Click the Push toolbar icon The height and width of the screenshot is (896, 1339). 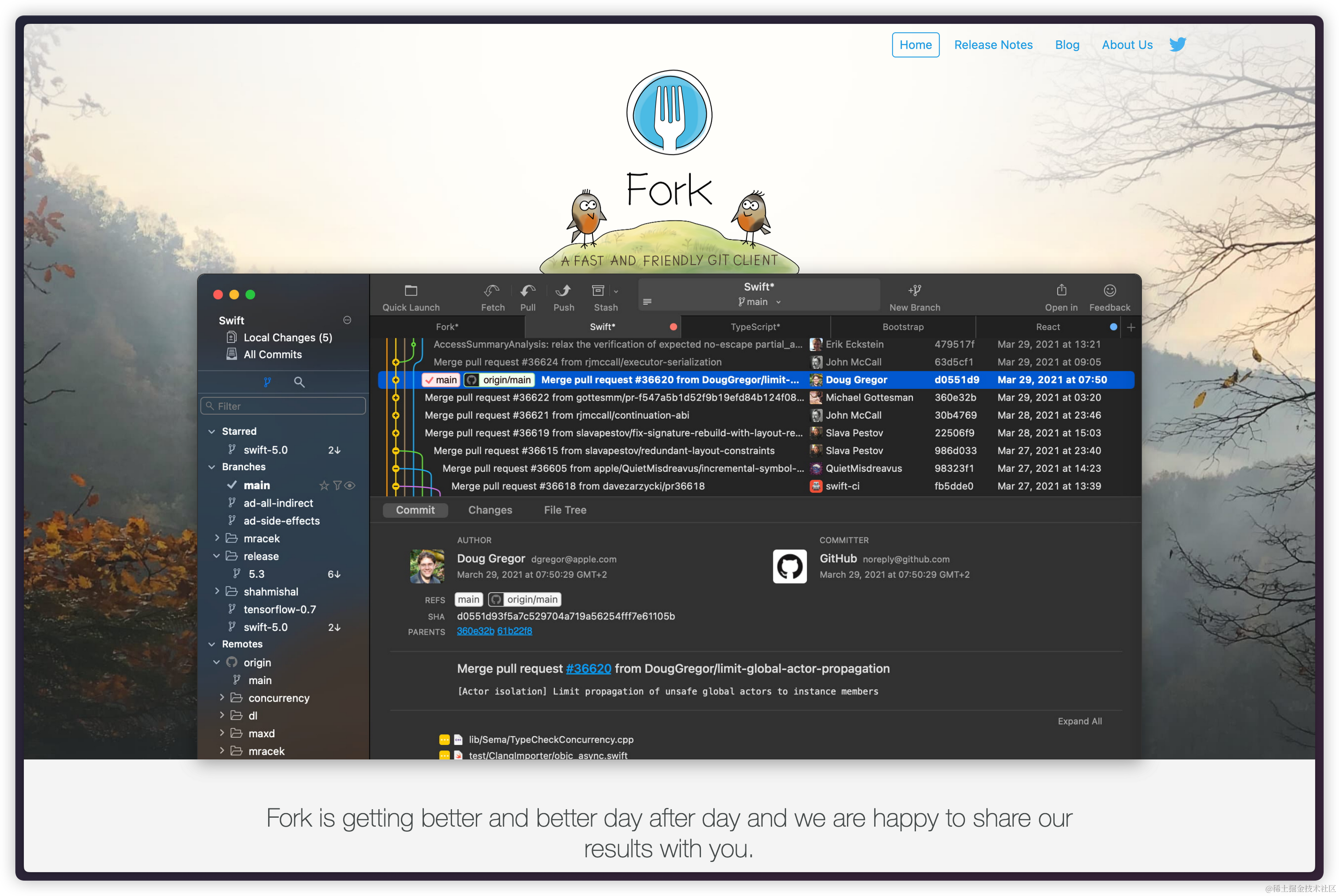[563, 291]
